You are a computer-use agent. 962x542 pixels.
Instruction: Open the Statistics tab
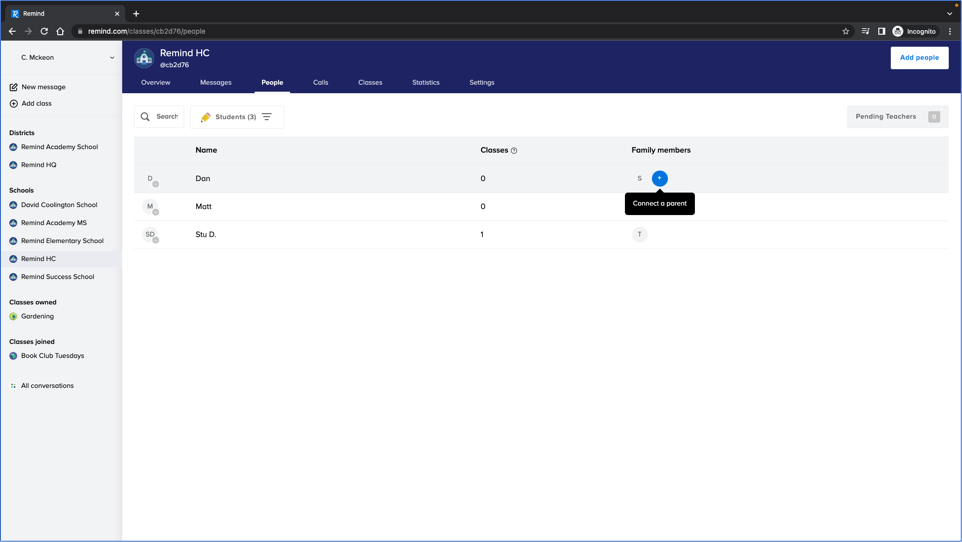coord(425,83)
